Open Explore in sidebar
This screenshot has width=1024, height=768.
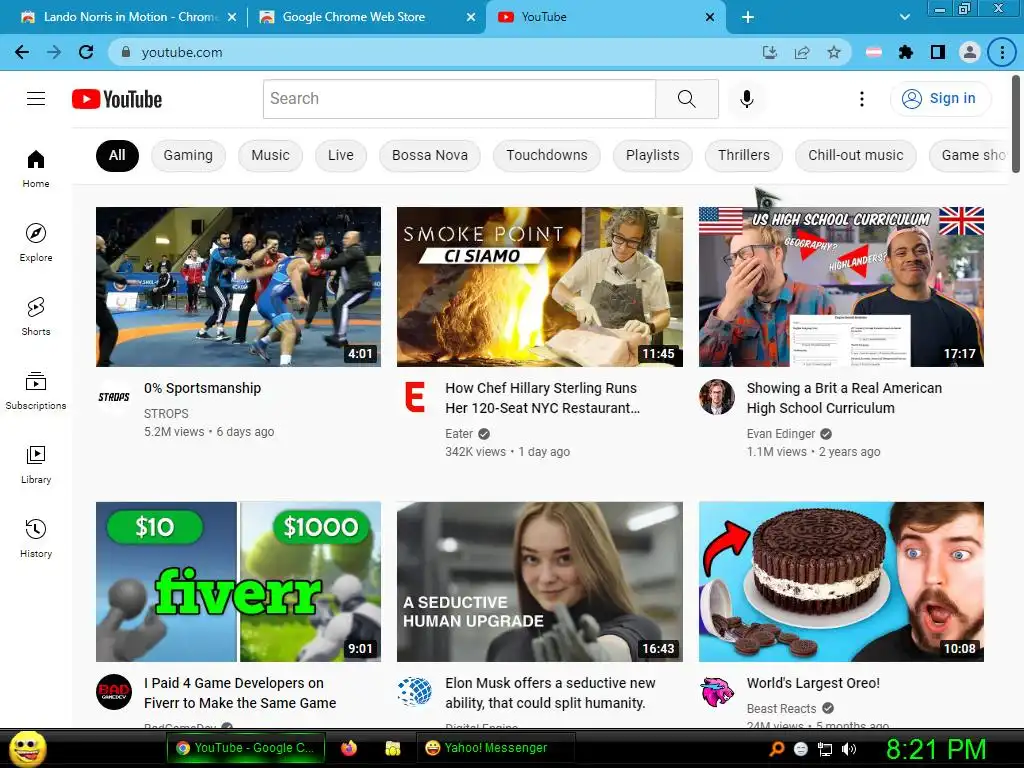point(36,242)
